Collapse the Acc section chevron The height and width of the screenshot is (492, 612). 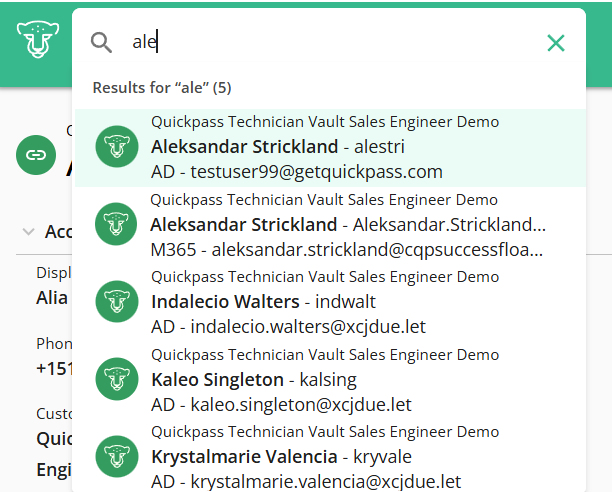tap(27, 232)
